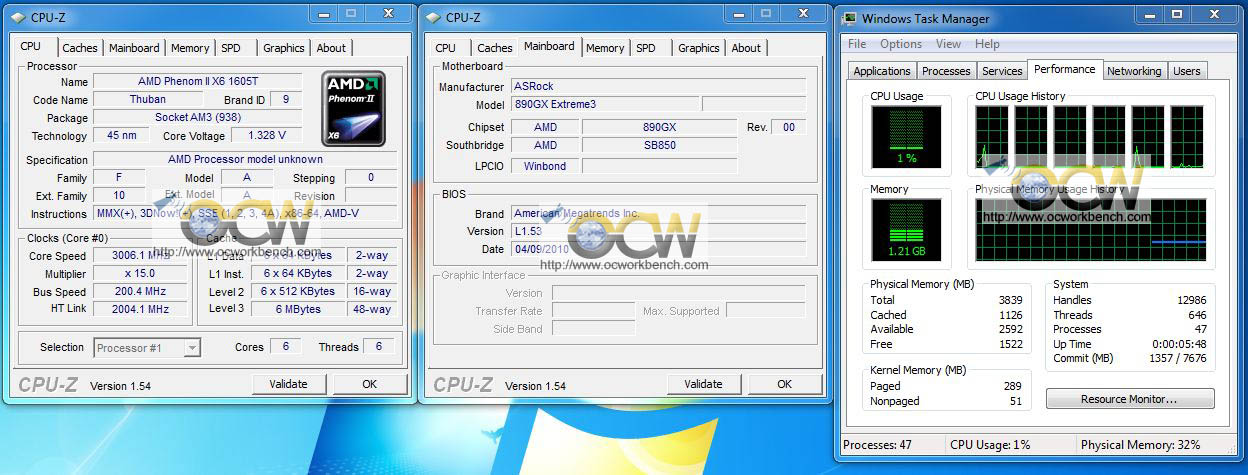Open About tab in left CPU-Z window

click(331, 48)
